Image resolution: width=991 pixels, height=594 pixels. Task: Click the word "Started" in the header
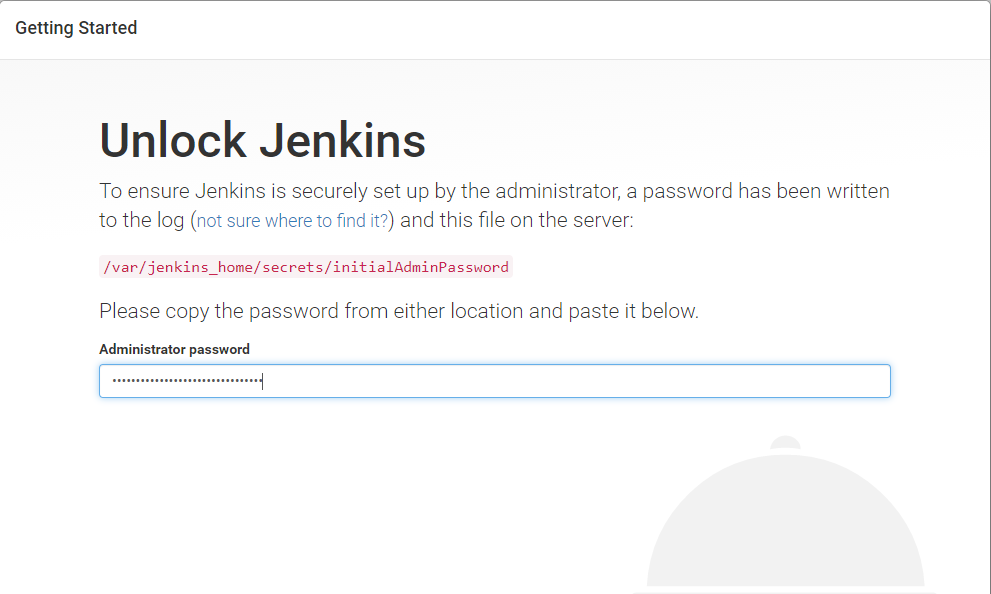coord(110,28)
